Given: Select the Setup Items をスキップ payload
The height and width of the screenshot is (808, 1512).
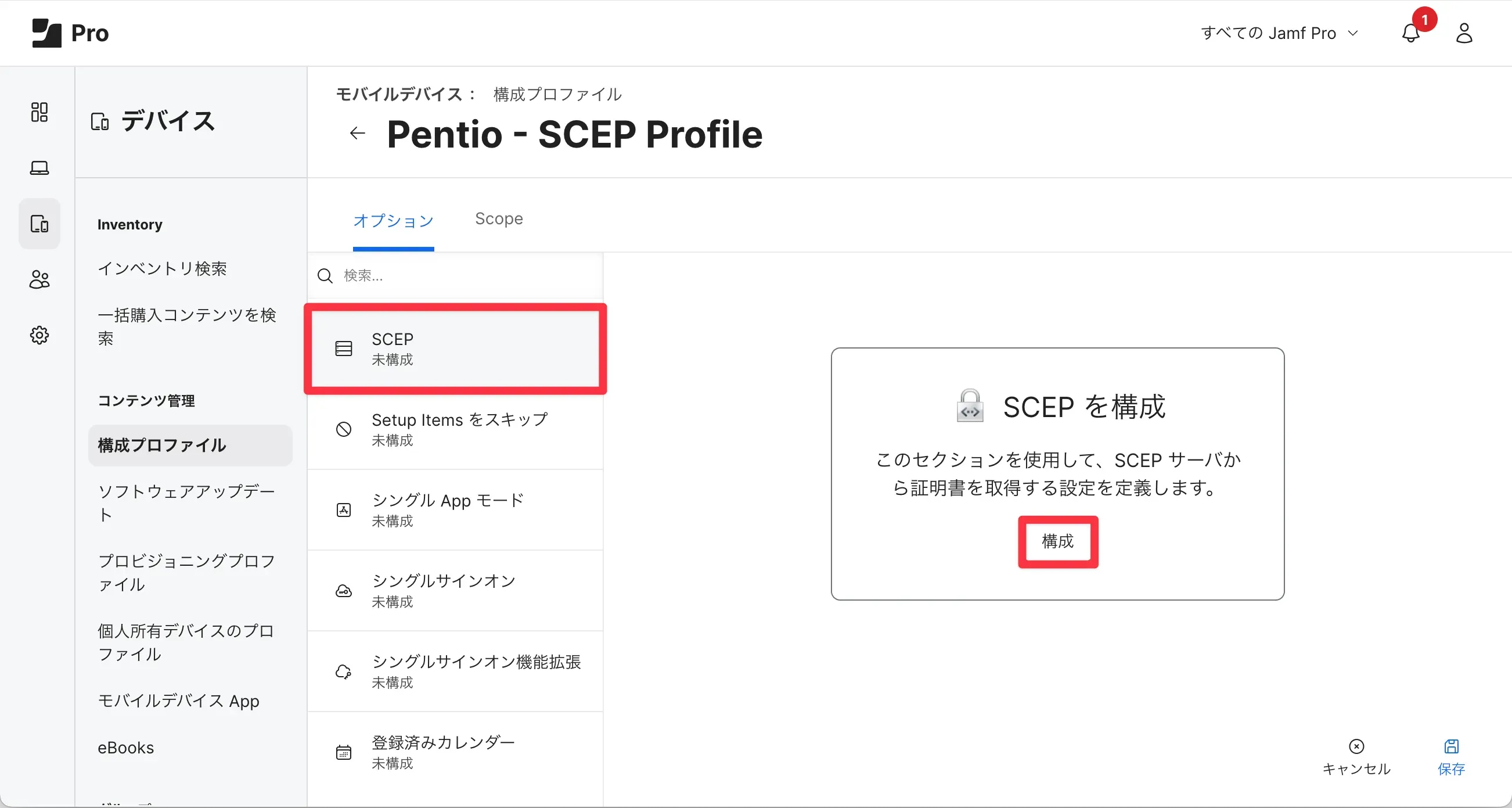Looking at the screenshot, I should coord(455,429).
